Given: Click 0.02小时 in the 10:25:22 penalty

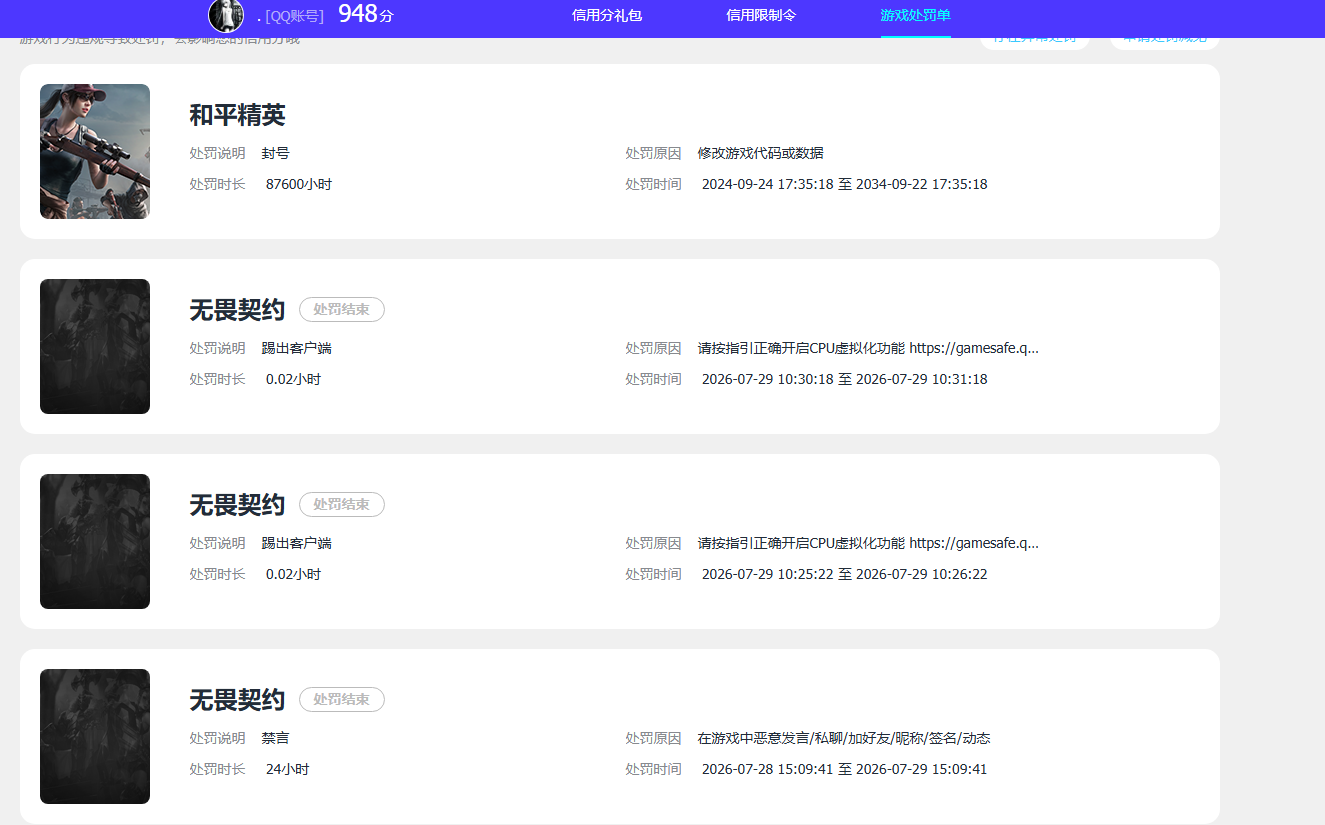Looking at the screenshot, I should pos(294,574).
